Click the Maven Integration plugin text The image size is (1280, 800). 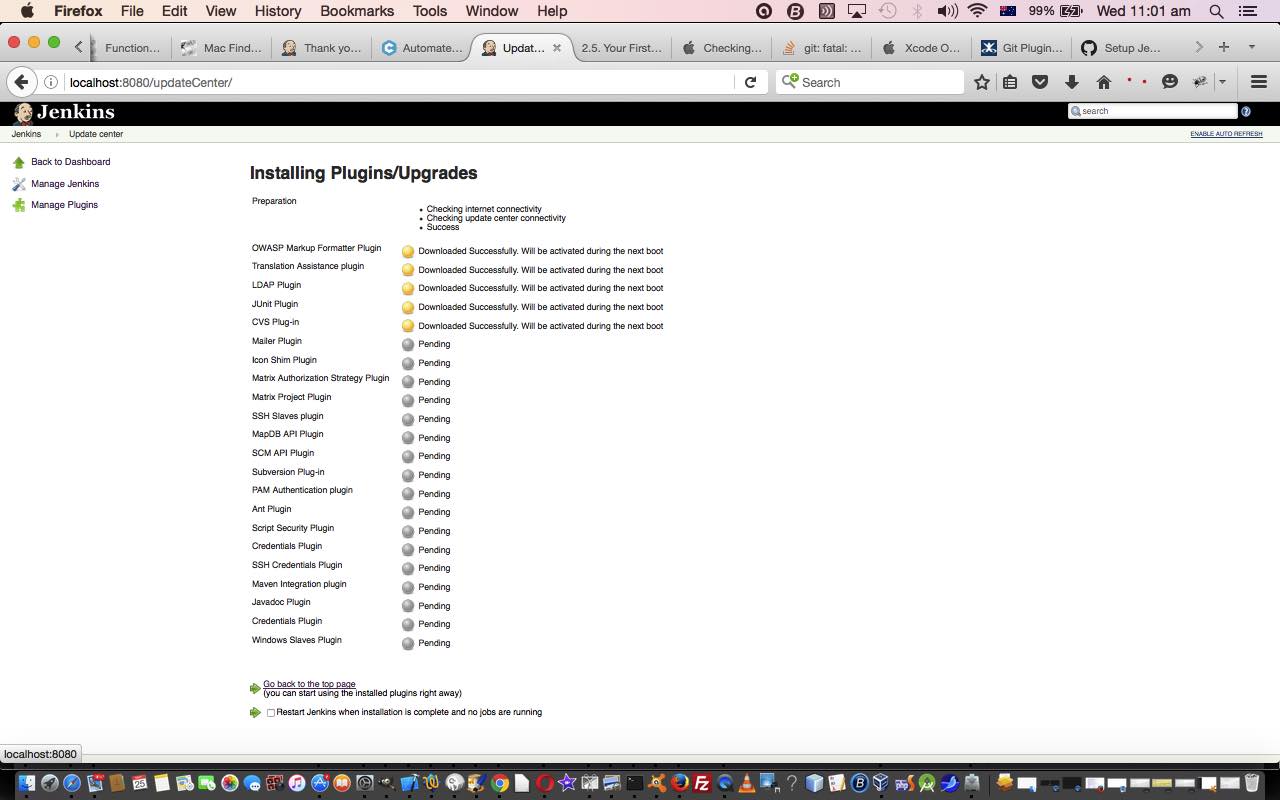point(299,584)
